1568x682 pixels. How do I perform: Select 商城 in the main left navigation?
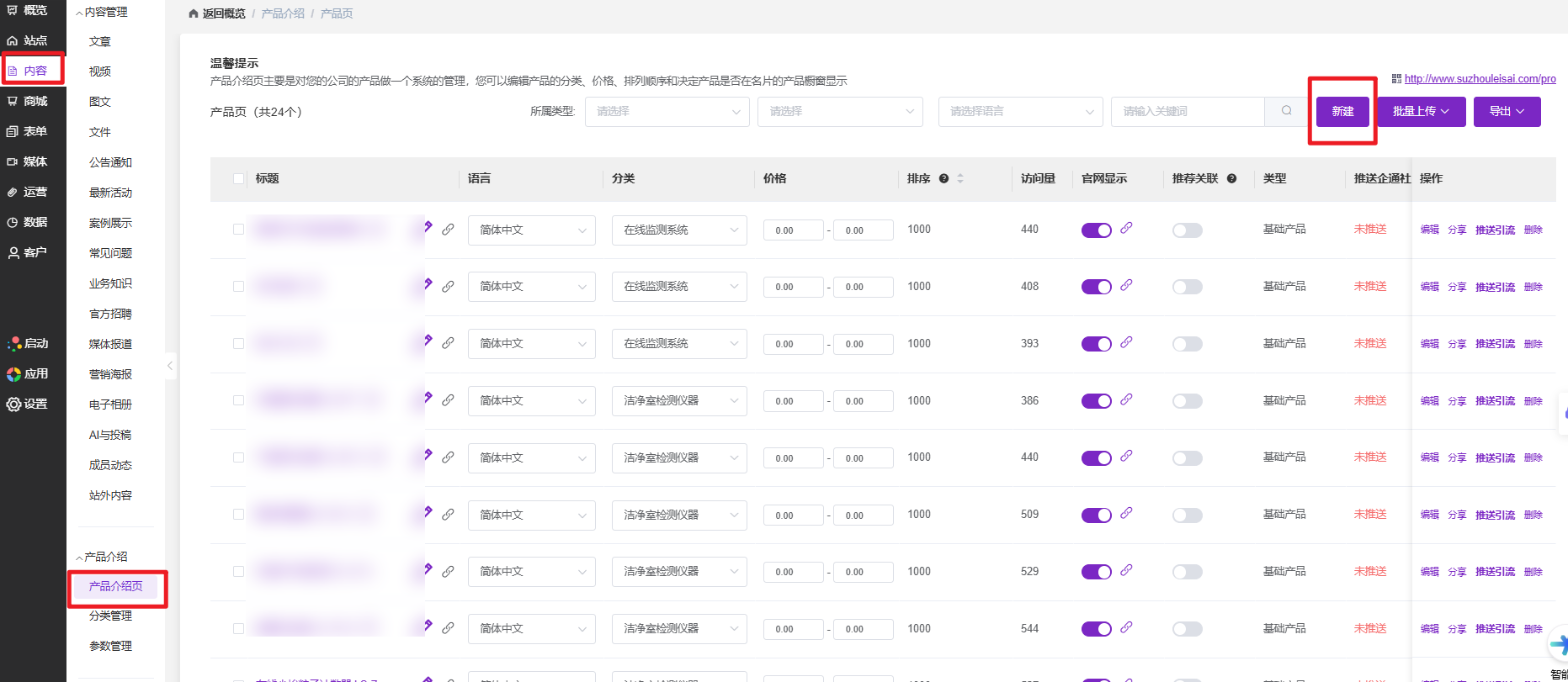coord(32,101)
